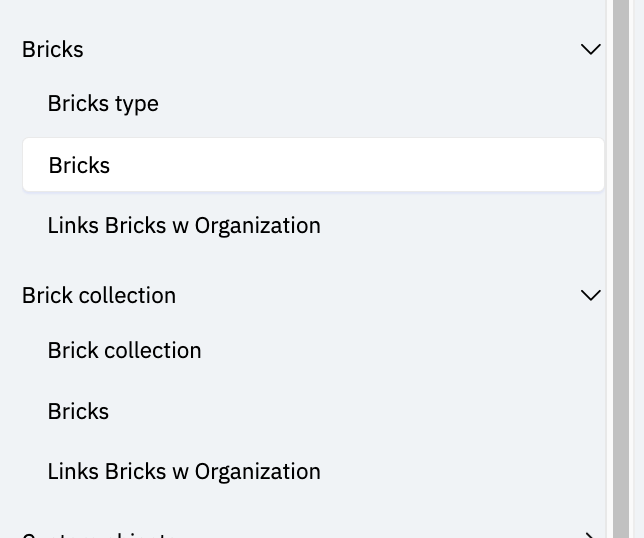Screen dimensions: 644x538
Task: Click the partially hidden section title at the bottom
Action: (x=99, y=535)
